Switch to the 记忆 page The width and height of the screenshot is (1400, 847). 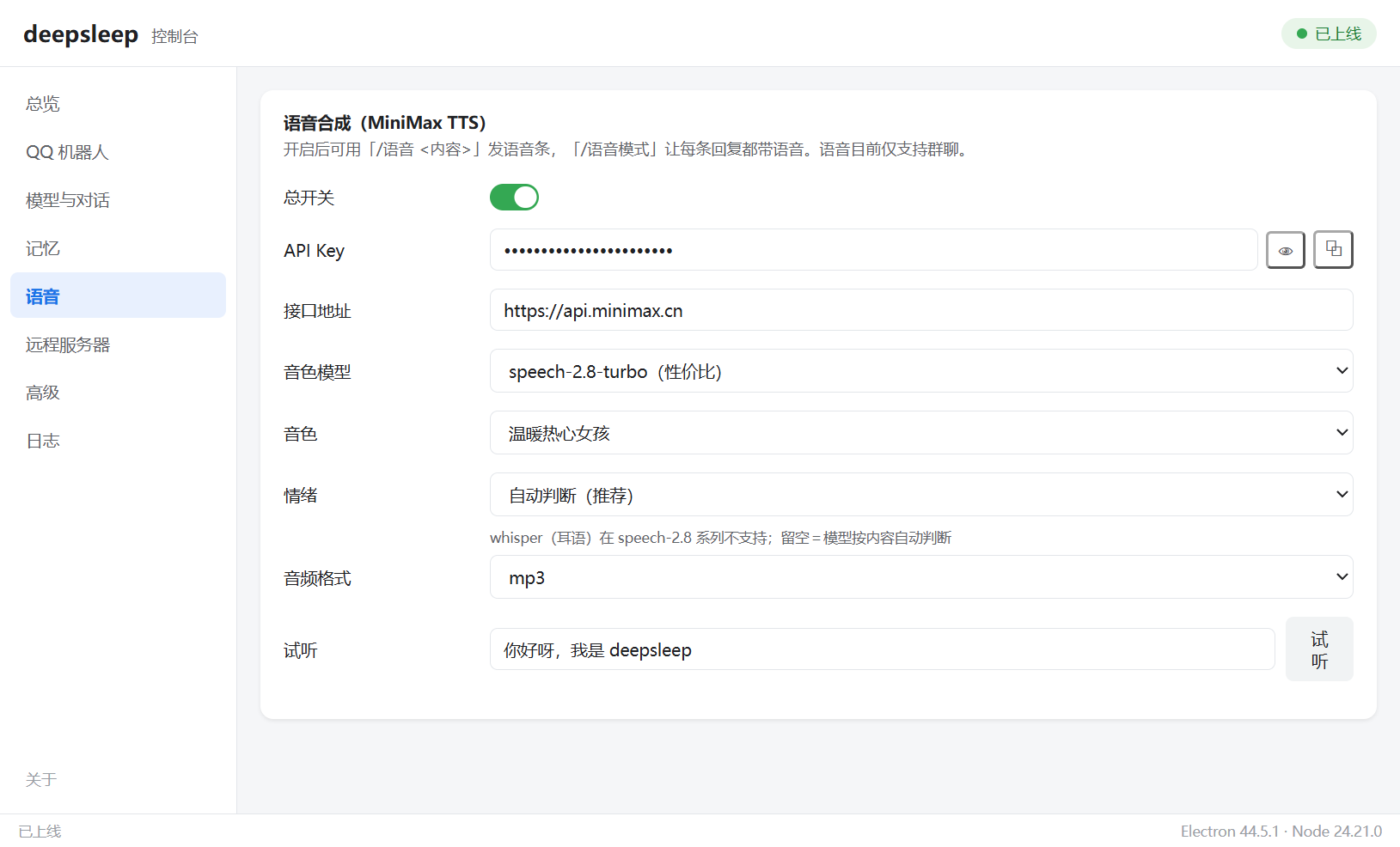118,248
